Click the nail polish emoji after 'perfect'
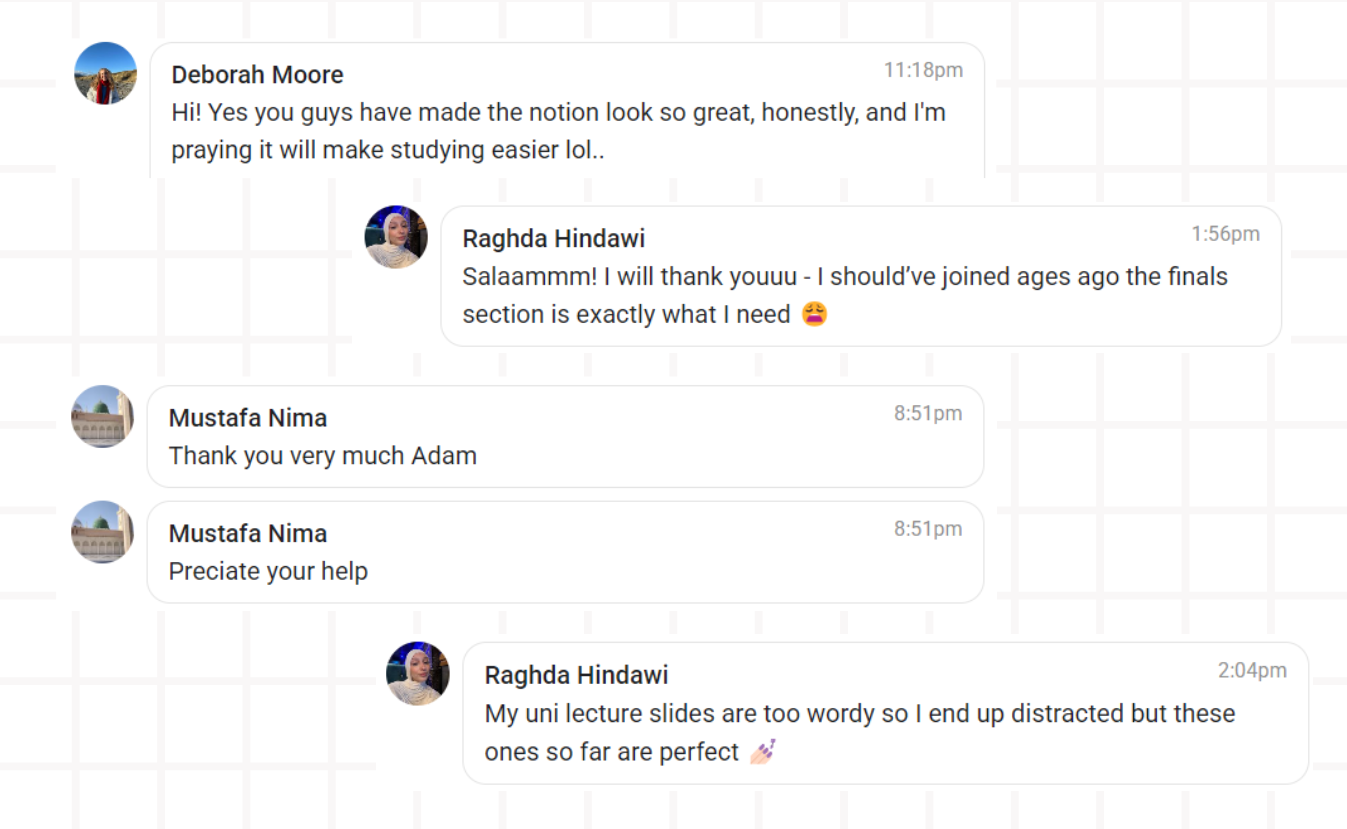 coord(763,751)
